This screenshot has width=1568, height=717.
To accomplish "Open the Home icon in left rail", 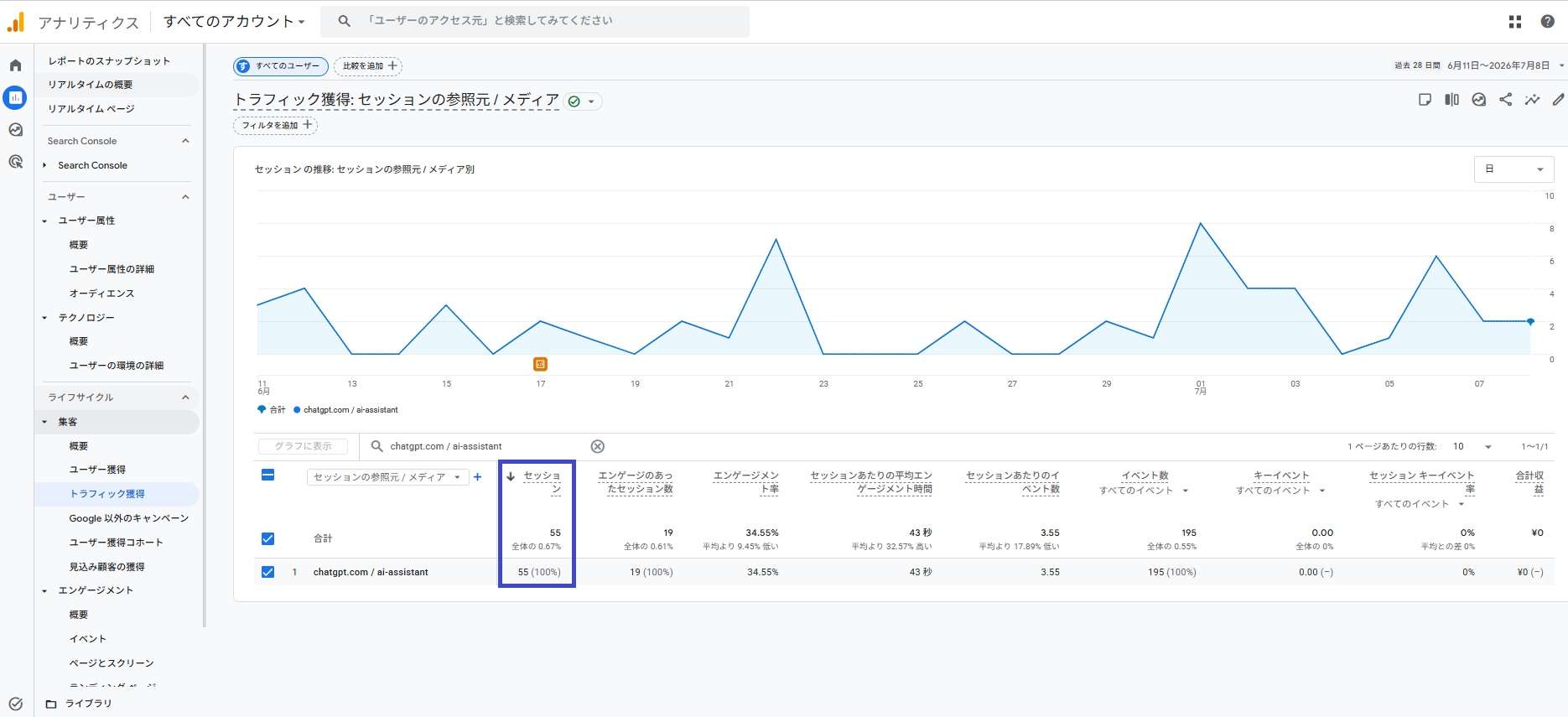I will 15,65.
